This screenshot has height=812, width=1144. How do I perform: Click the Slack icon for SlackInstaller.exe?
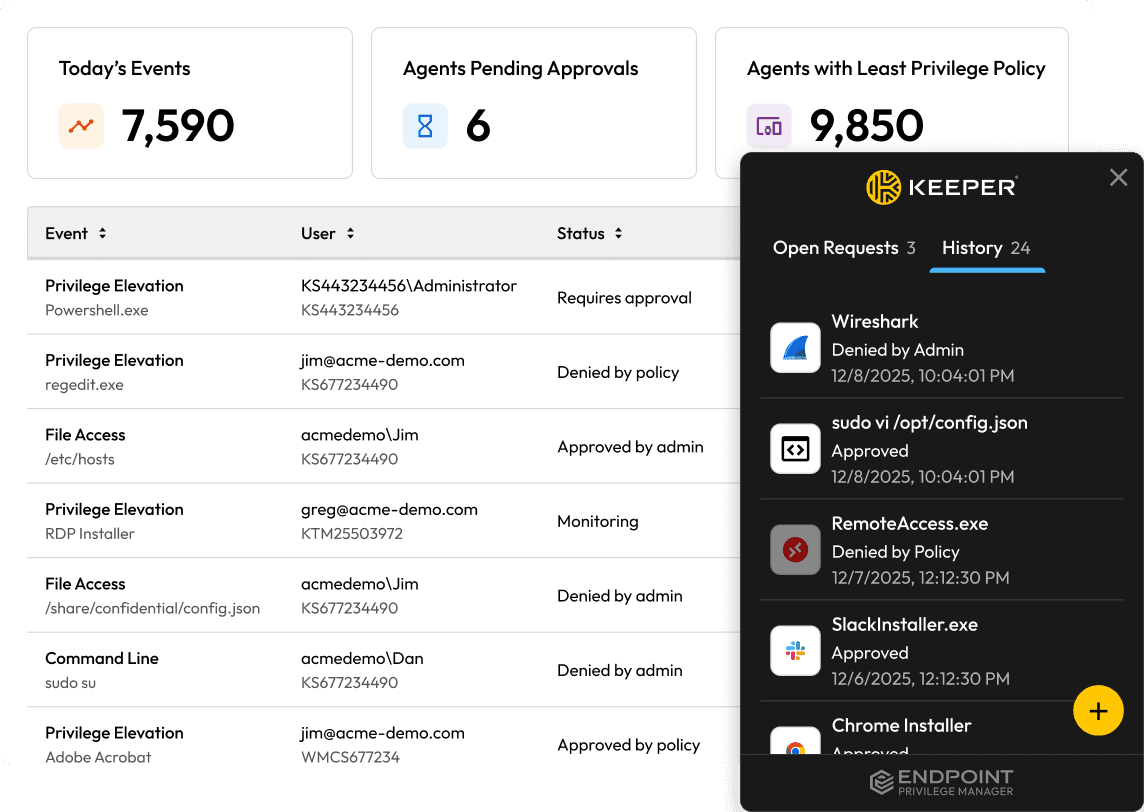point(795,651)
